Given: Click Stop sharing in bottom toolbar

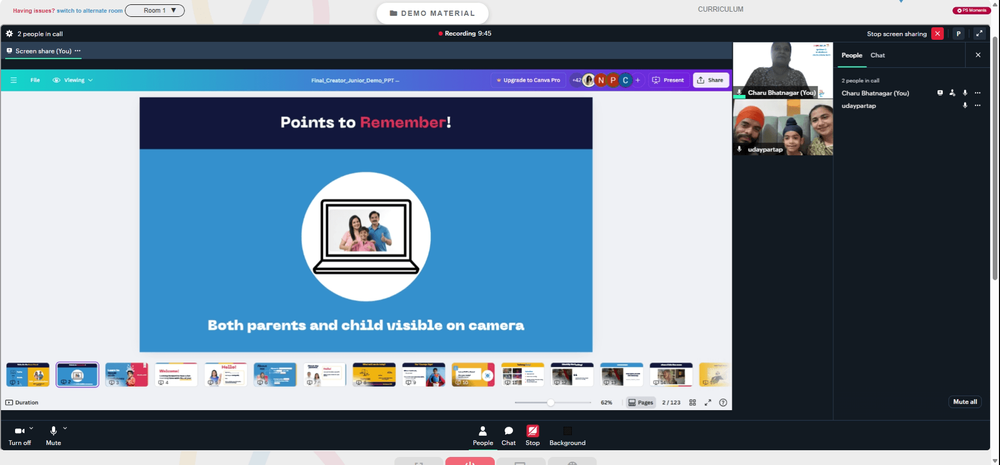Looking at the screenshot, I should coord(533,436).
